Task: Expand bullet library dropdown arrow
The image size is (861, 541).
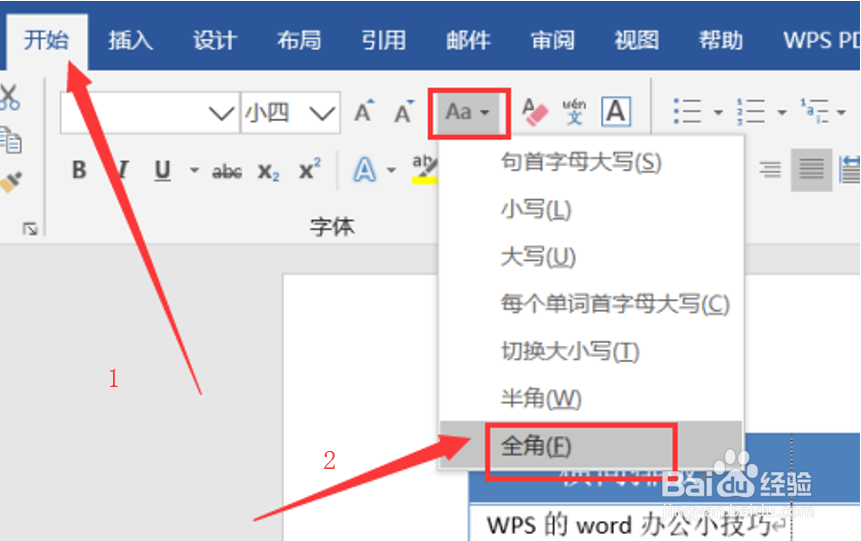Action: tap(718, 113)
